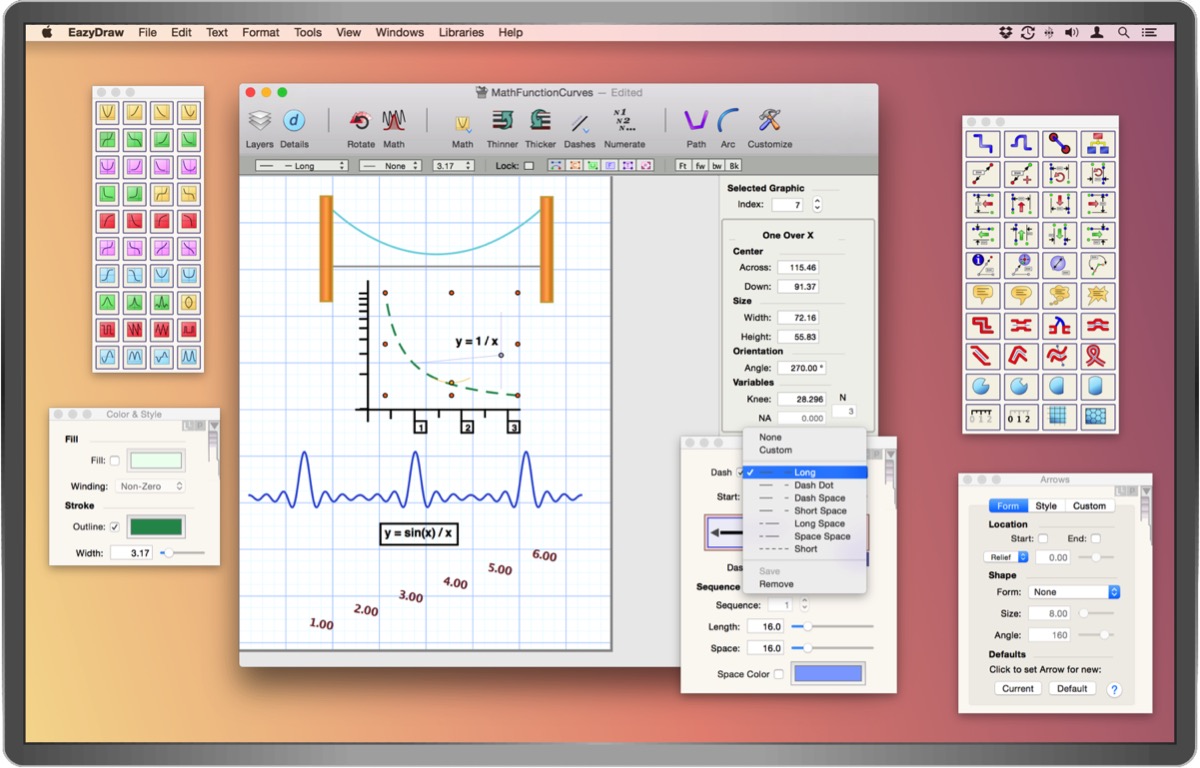
Task: Select the Arc tool icon
Action: tap(728, 122)
